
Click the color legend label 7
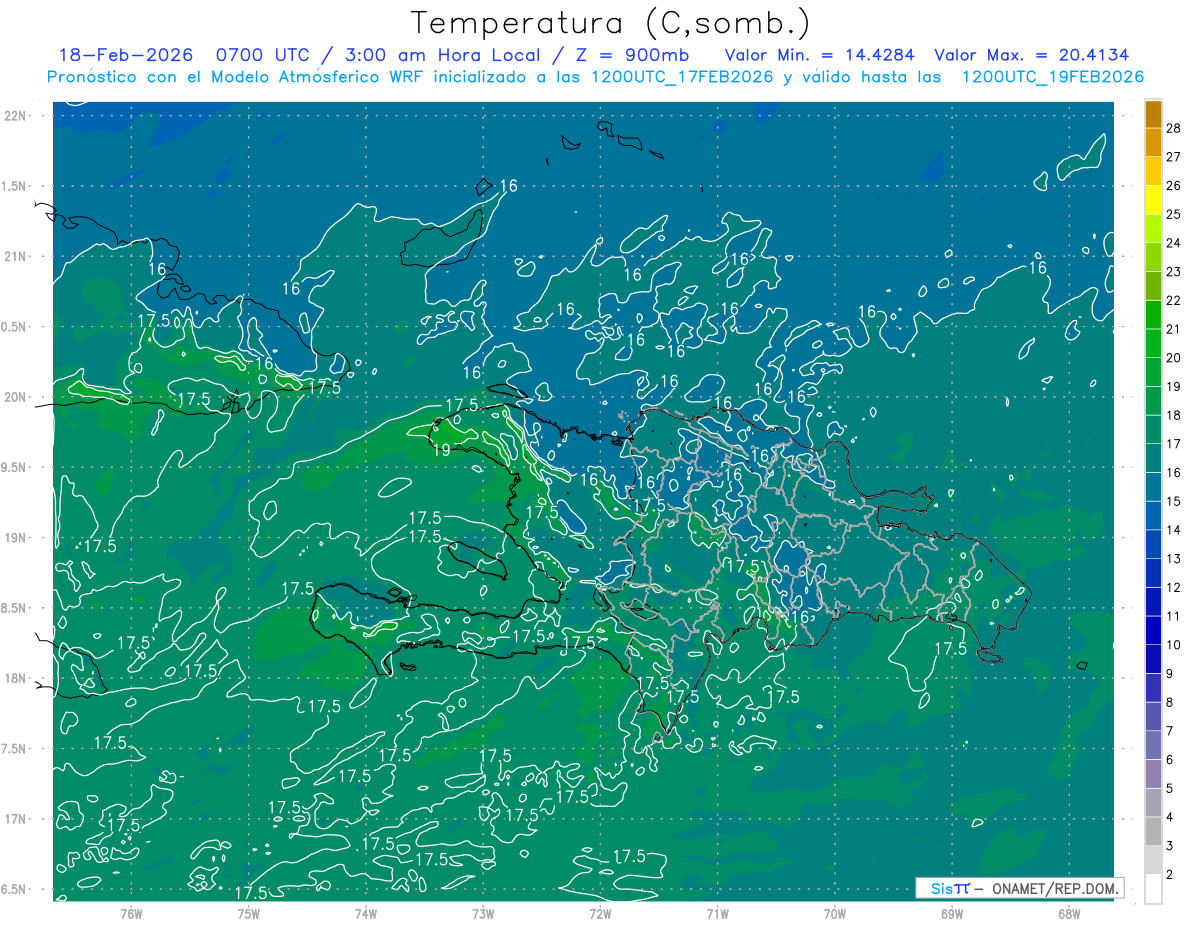pos(1170,731)
